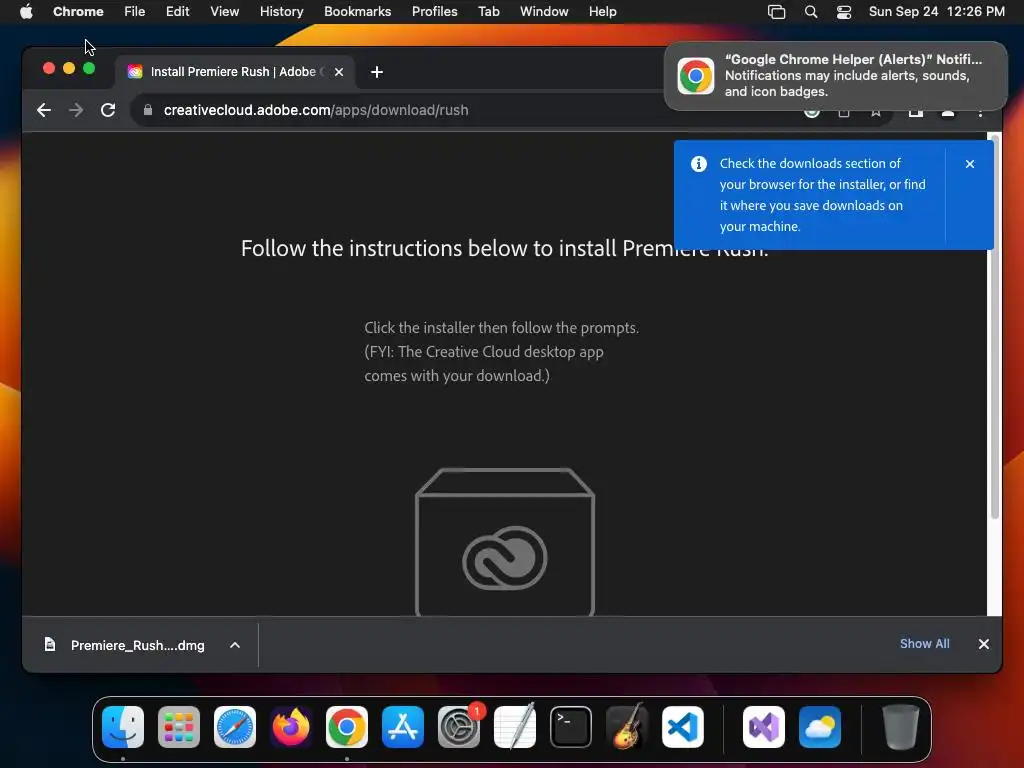The width and height of the screenshot is (1024, 768).
Task: Open the History menu
Action: pos(281,12)
